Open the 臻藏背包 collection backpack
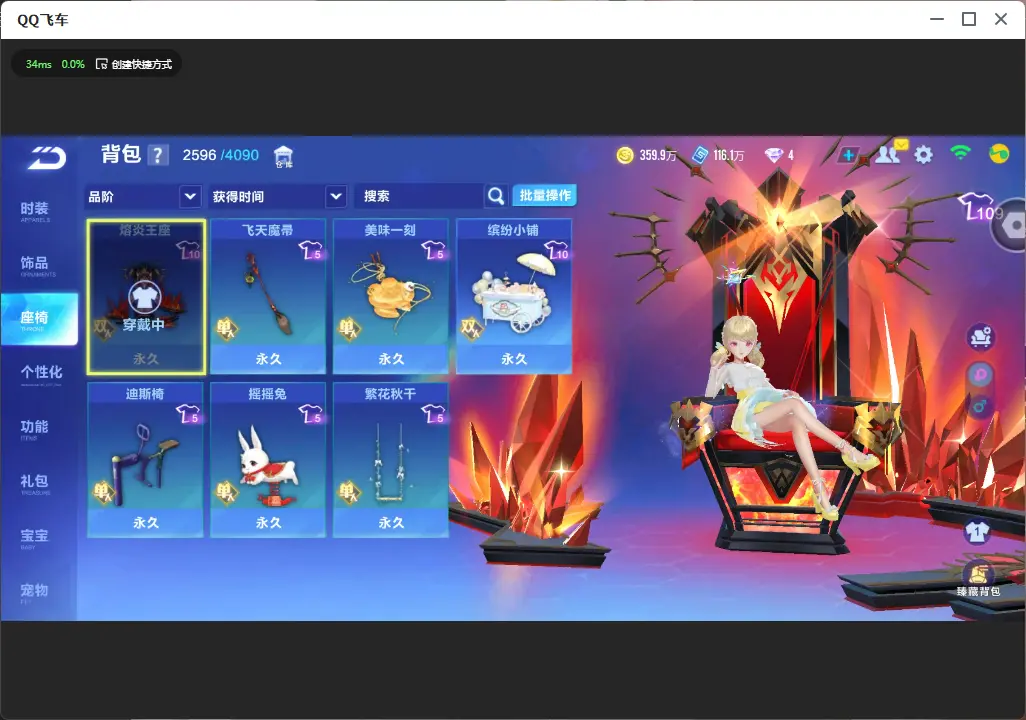 click(979, 579)
